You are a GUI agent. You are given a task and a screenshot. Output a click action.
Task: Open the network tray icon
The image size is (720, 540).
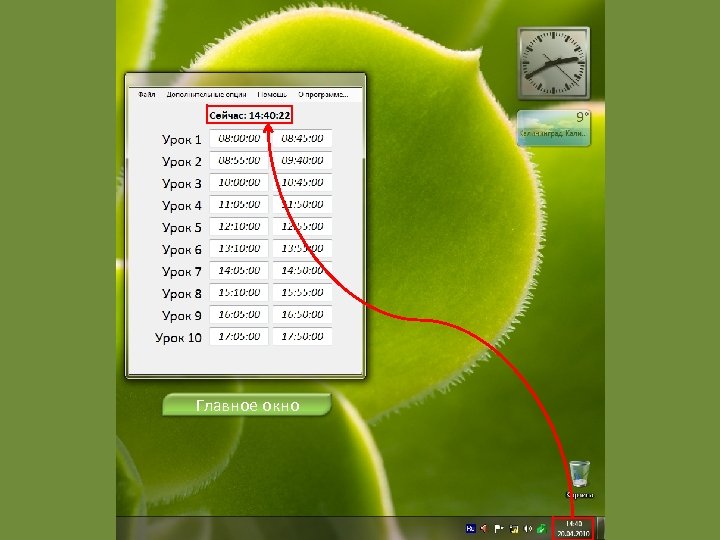pos(514,529)
